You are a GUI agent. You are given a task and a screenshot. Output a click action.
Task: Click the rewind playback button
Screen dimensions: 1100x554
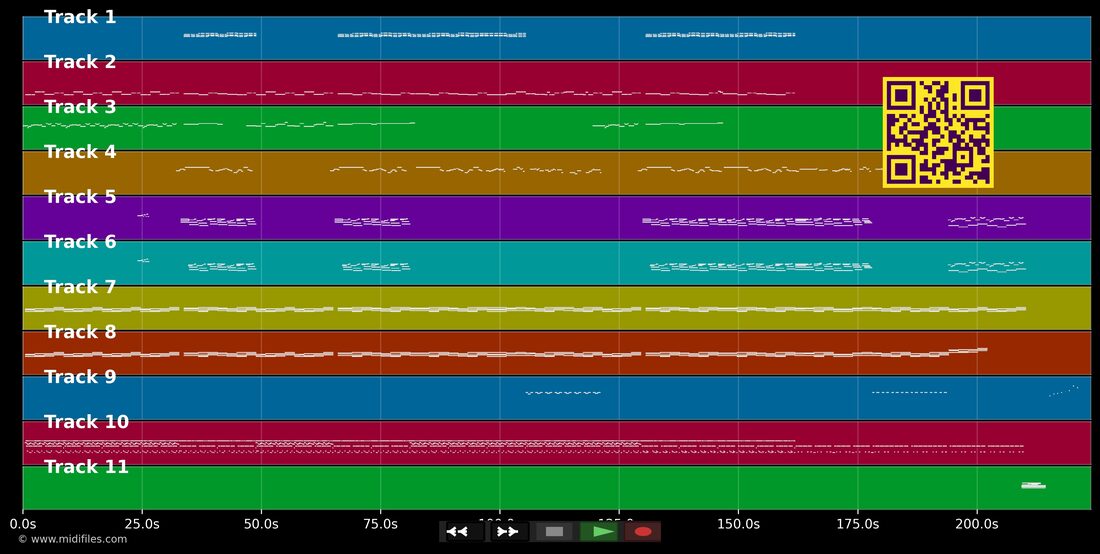click(462, 532)
